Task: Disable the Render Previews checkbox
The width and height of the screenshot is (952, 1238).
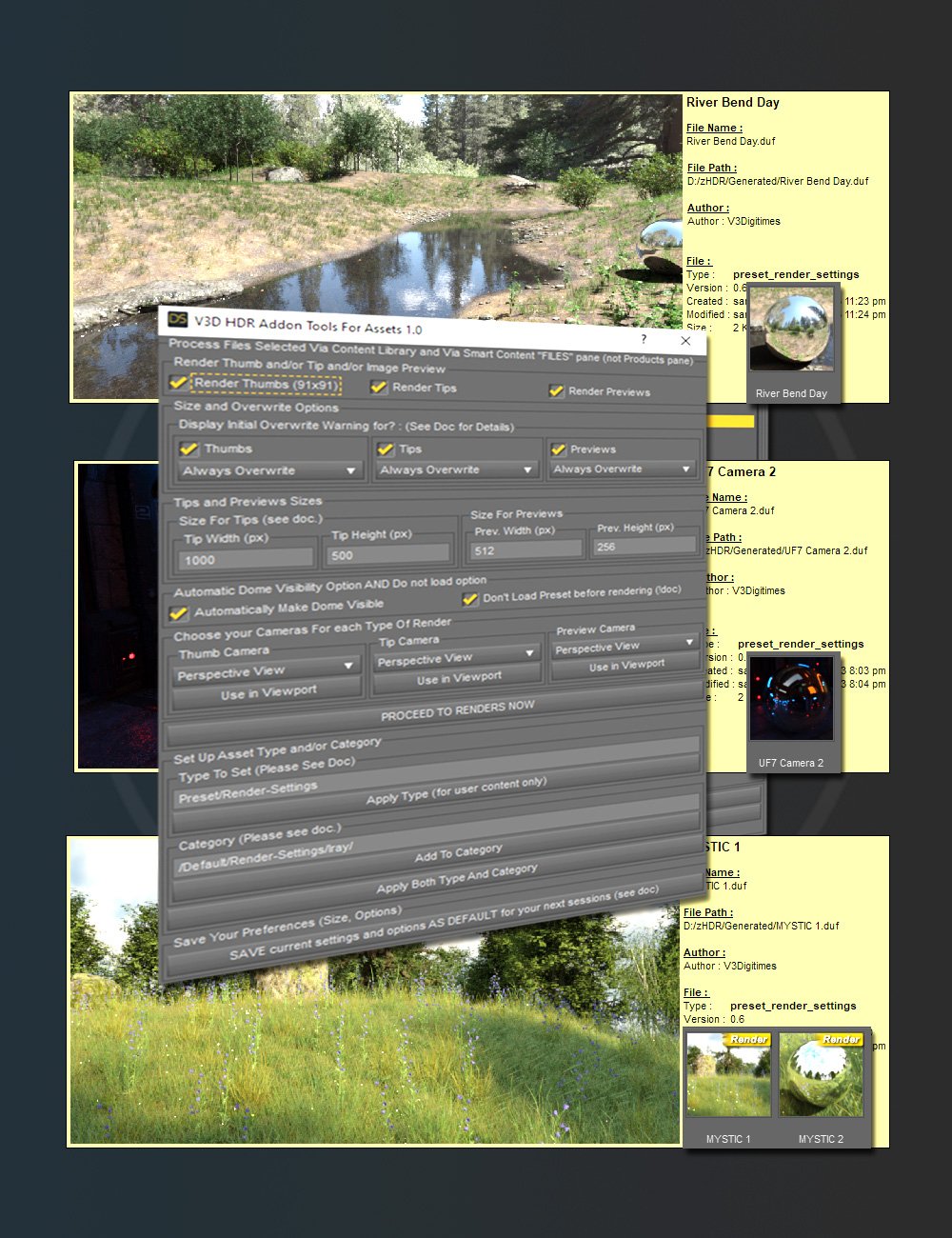Action: (556, 390)
